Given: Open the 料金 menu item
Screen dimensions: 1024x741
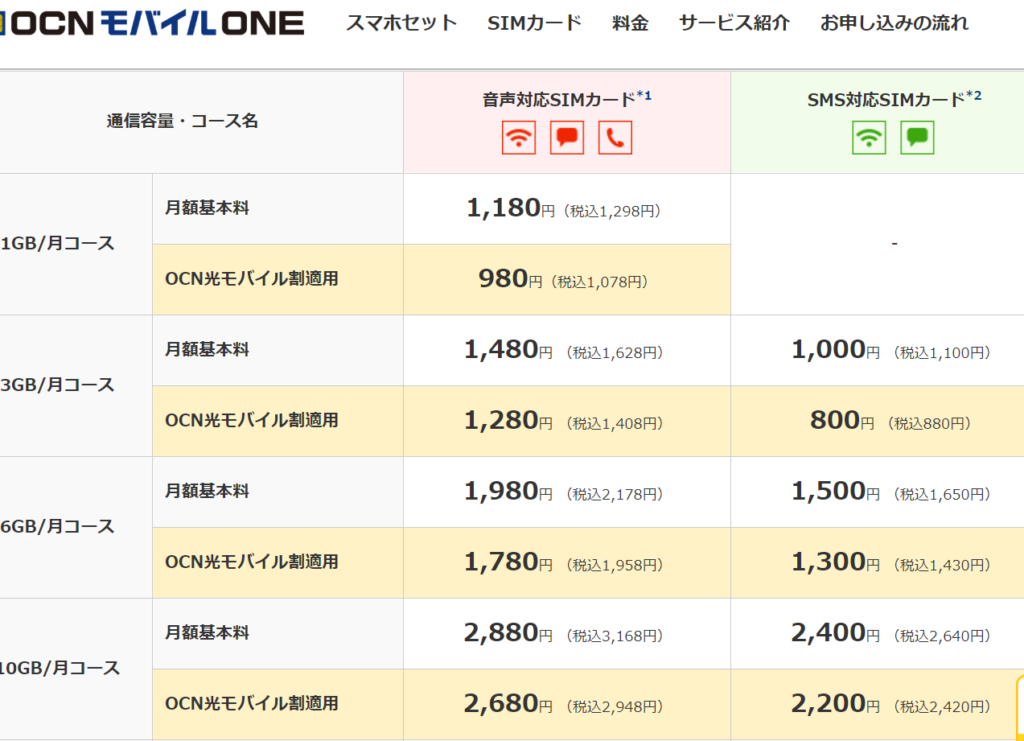Looking at the screenshot, I should [x=630, y=23].
